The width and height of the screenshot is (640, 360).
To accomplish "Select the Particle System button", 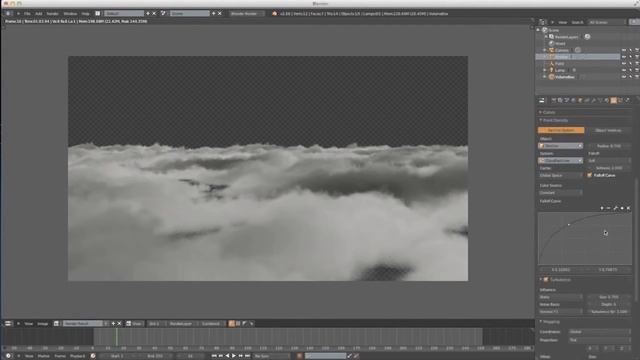I will (x=561, y=130).
